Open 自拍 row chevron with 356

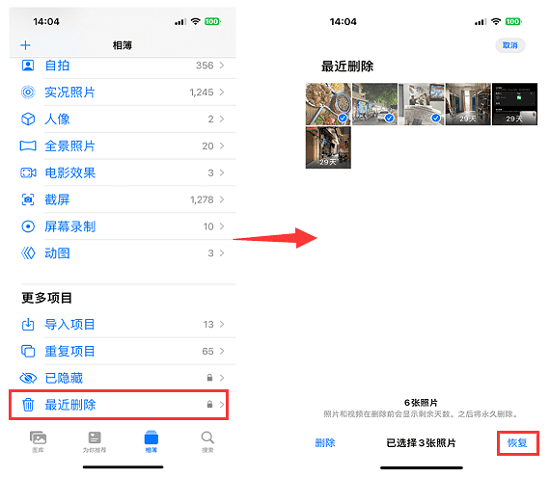[x=222, y=65]
